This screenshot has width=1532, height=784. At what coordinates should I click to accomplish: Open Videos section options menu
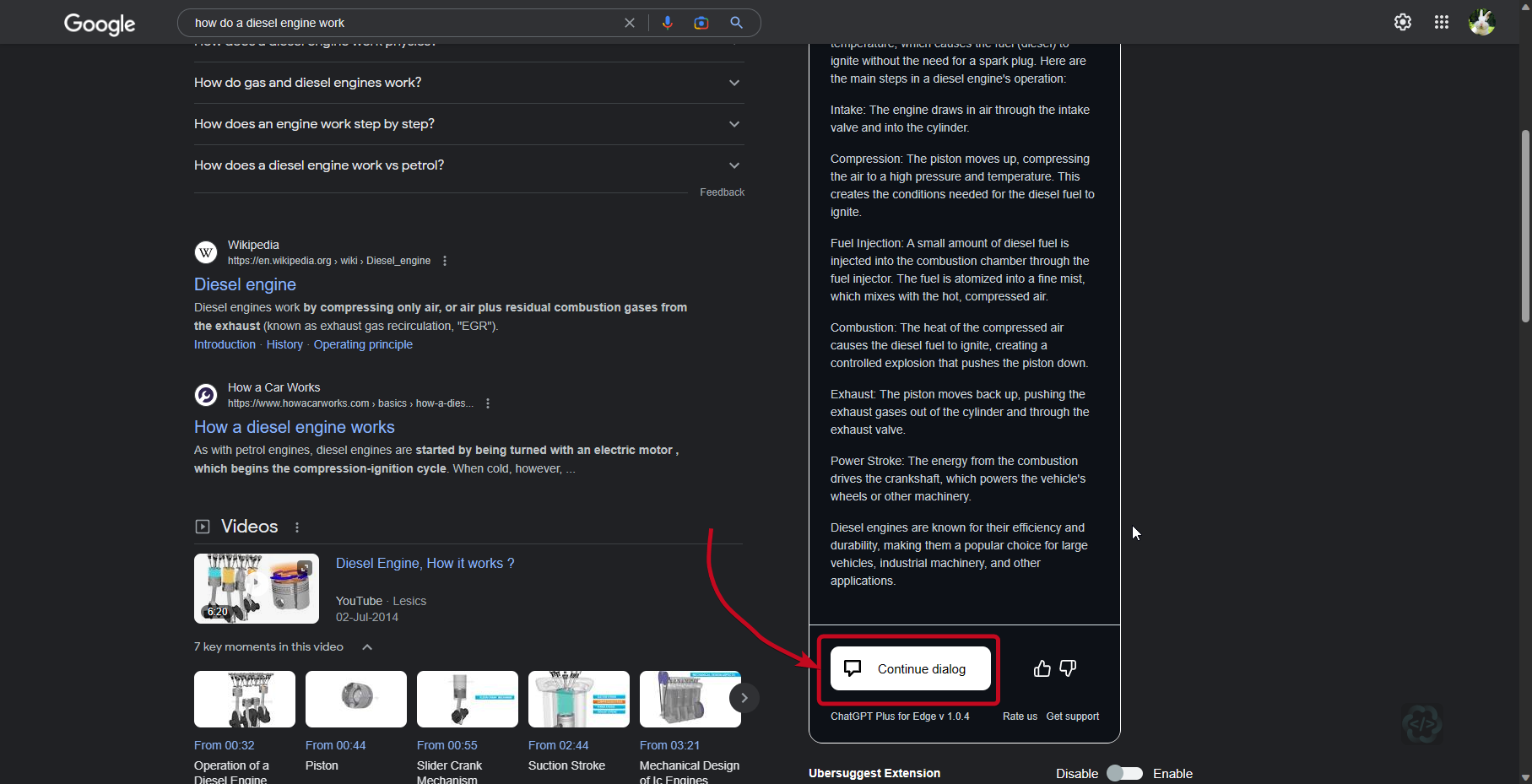point(297,527)
